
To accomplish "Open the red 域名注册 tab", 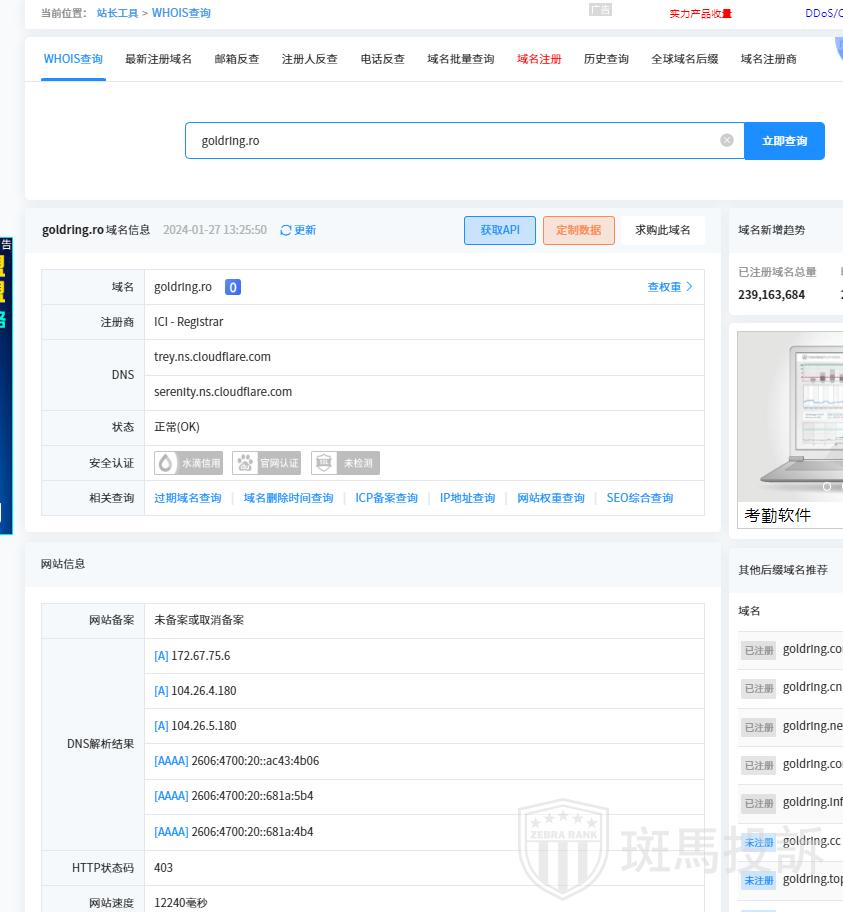I will 539,59.
